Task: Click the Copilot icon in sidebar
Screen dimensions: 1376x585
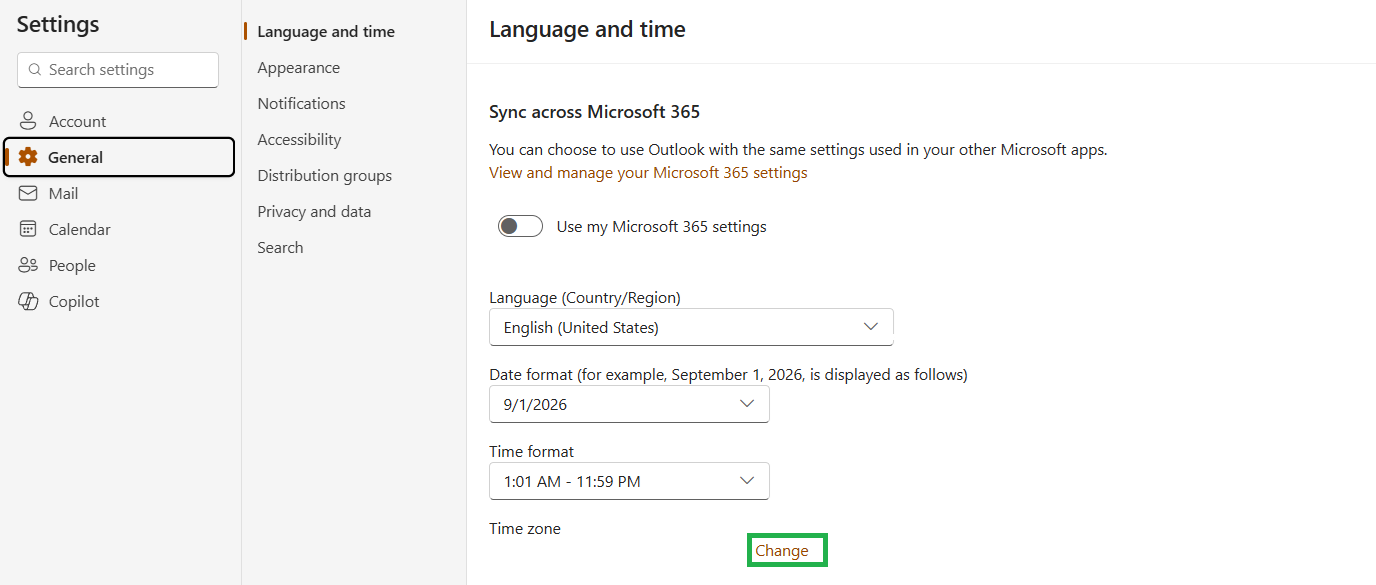Action: coord(28,301)
